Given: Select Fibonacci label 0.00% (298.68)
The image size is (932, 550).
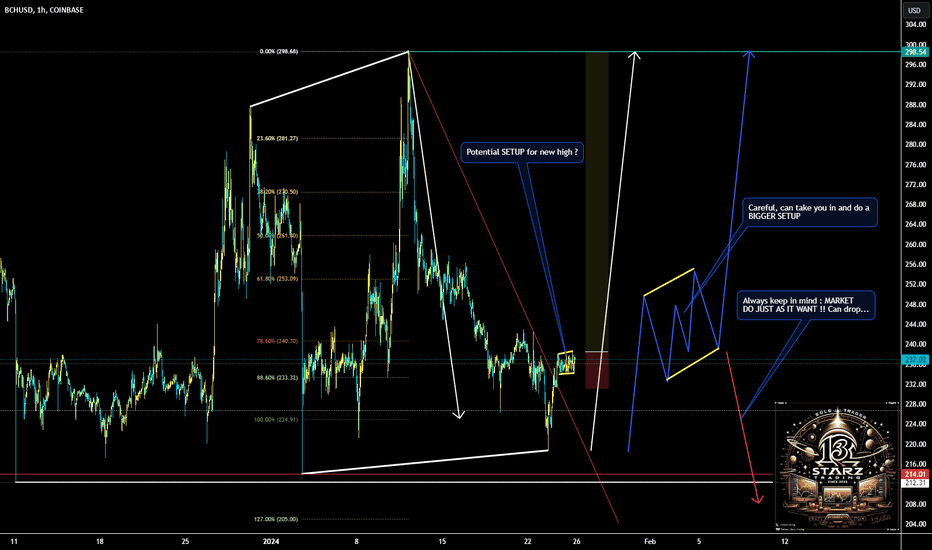Looking at the screenshot, I should [279, 52].
